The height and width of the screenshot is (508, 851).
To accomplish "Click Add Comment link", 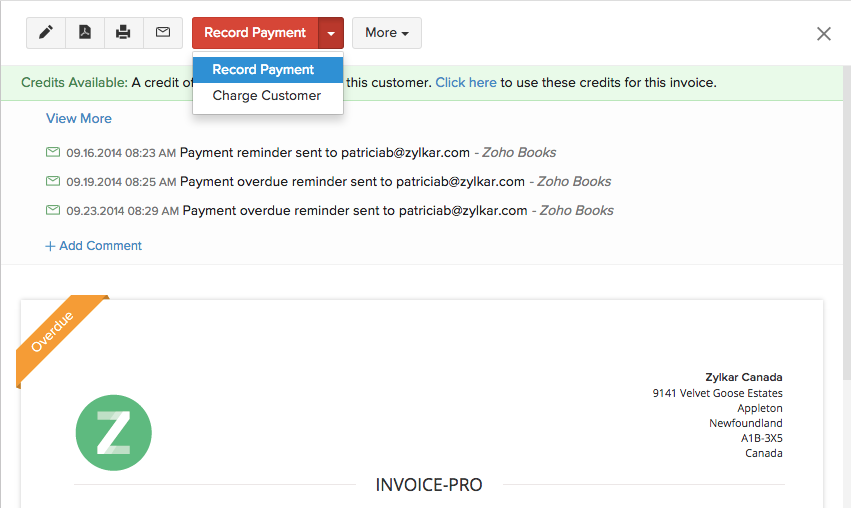I will tap(100, 246).
